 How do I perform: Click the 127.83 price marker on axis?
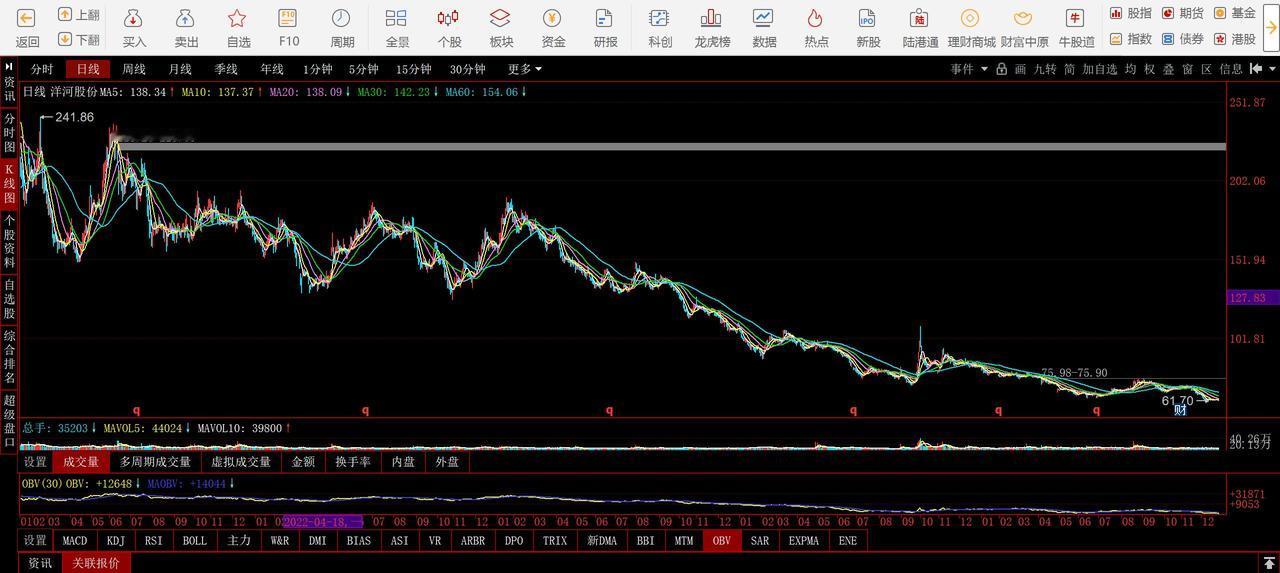tap(1253, 298)
